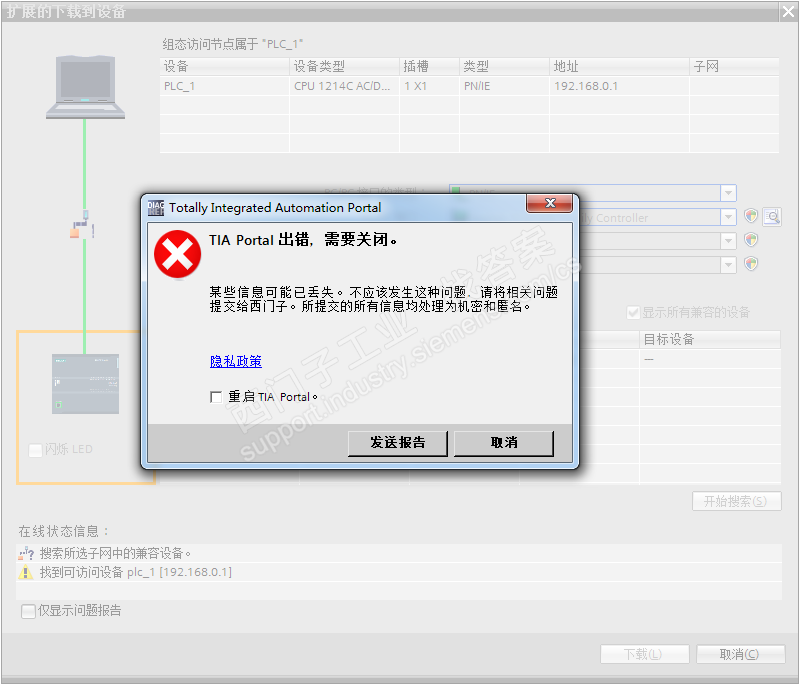Screen dimensions: 800x685
Task: Click the 目标设备 column header
Action: [710, 339]
